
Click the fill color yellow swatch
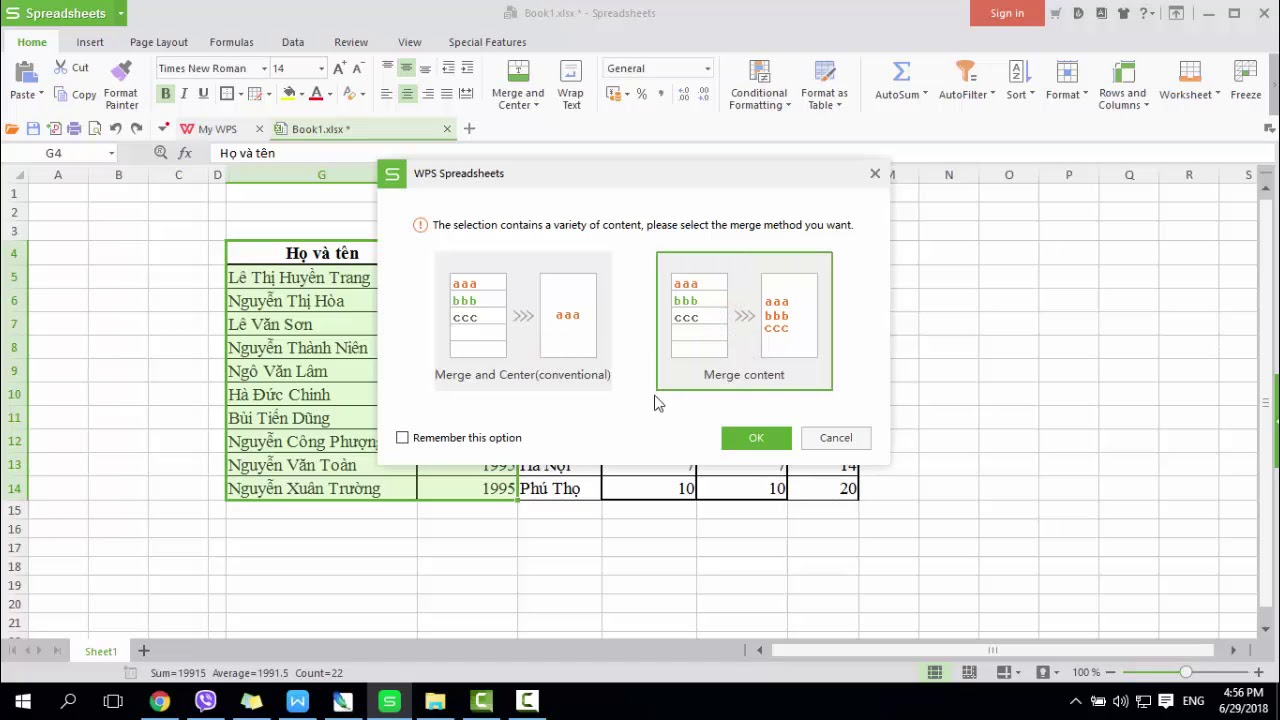pyautogui.click(x=289, y=94)
